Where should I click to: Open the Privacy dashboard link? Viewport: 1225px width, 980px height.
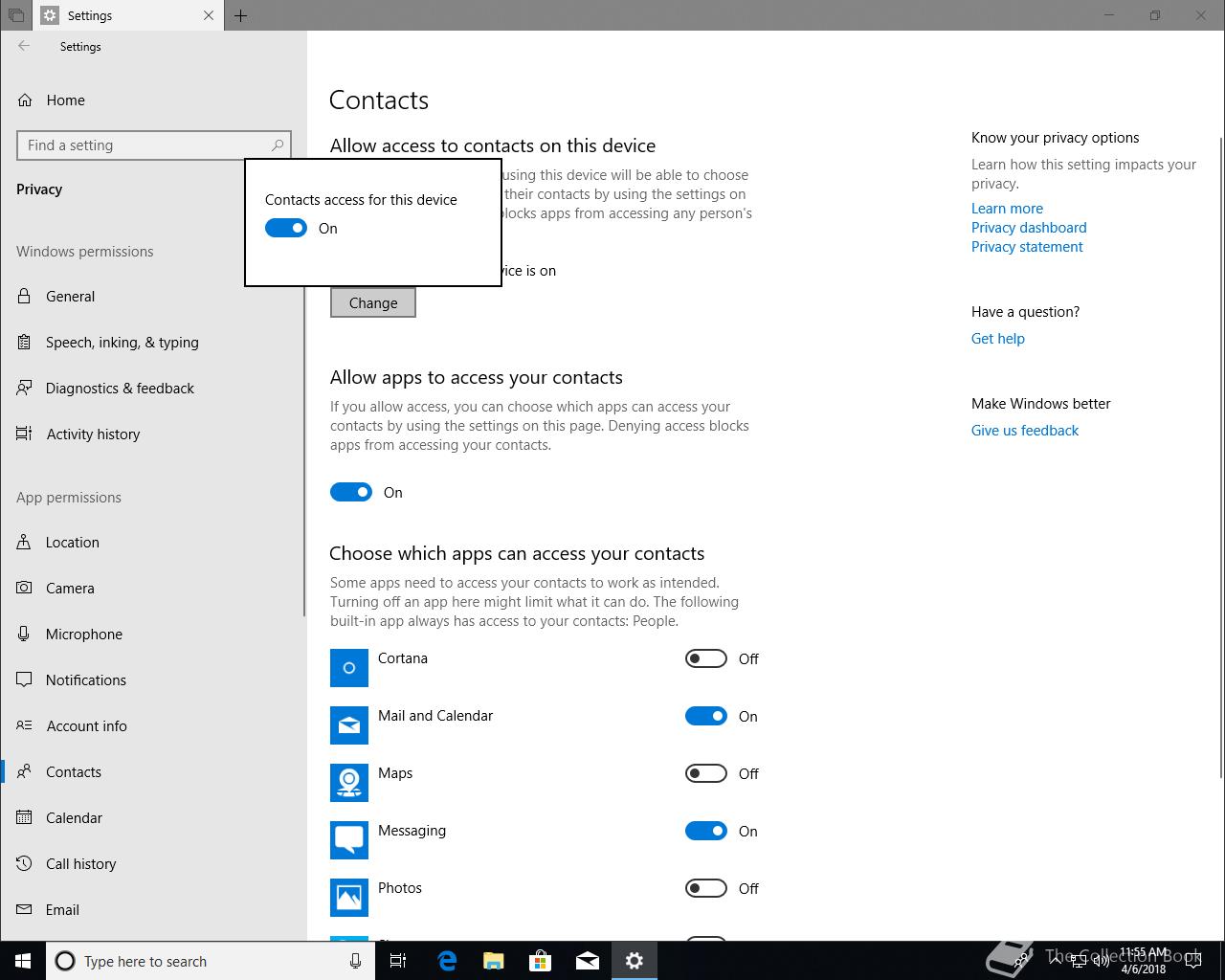[1029, 228]
